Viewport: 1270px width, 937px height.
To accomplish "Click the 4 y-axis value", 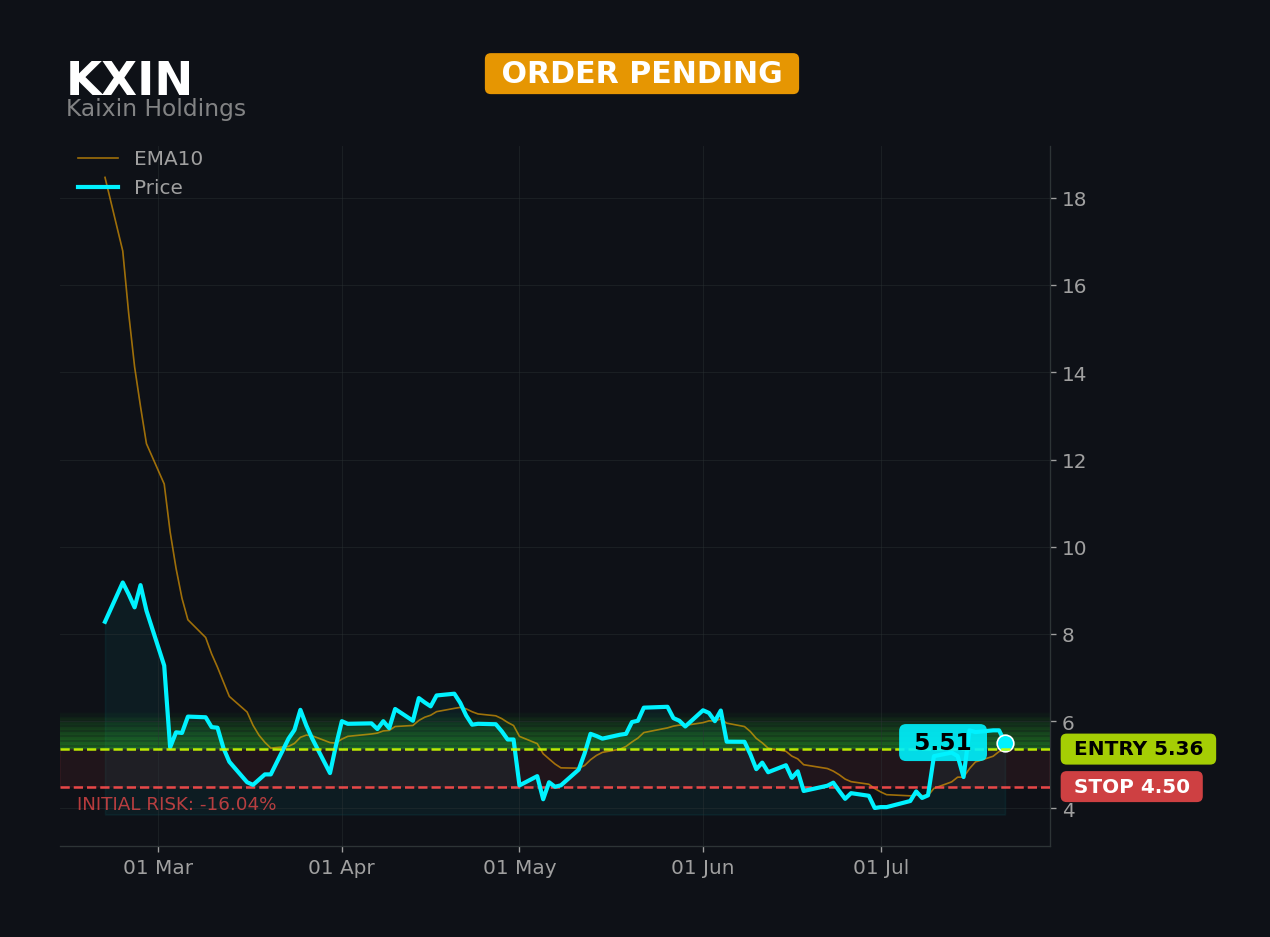I will pos(1068,810).
